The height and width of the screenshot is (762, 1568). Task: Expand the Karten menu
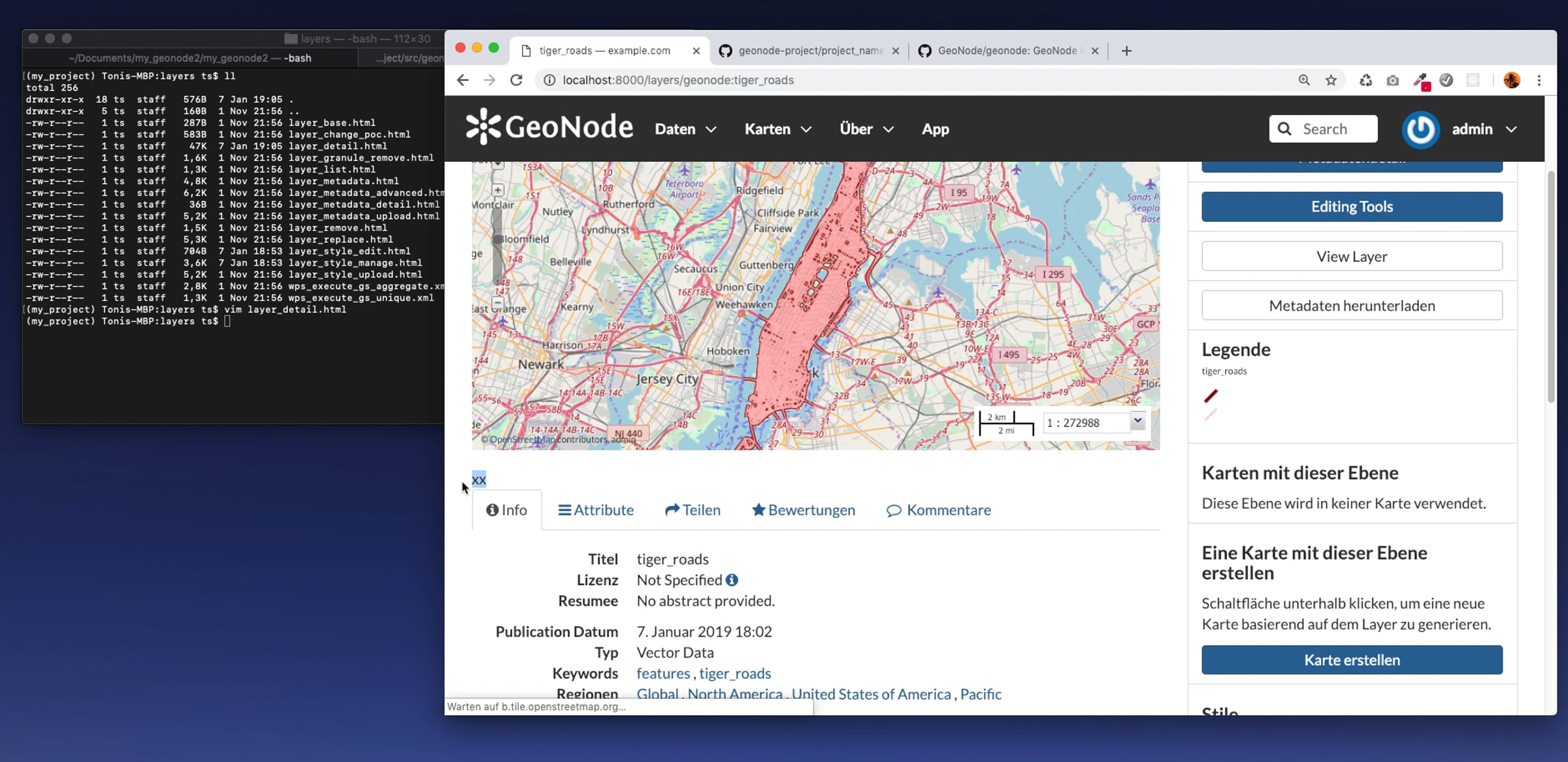pyautogui.click(x=778, y=129)
